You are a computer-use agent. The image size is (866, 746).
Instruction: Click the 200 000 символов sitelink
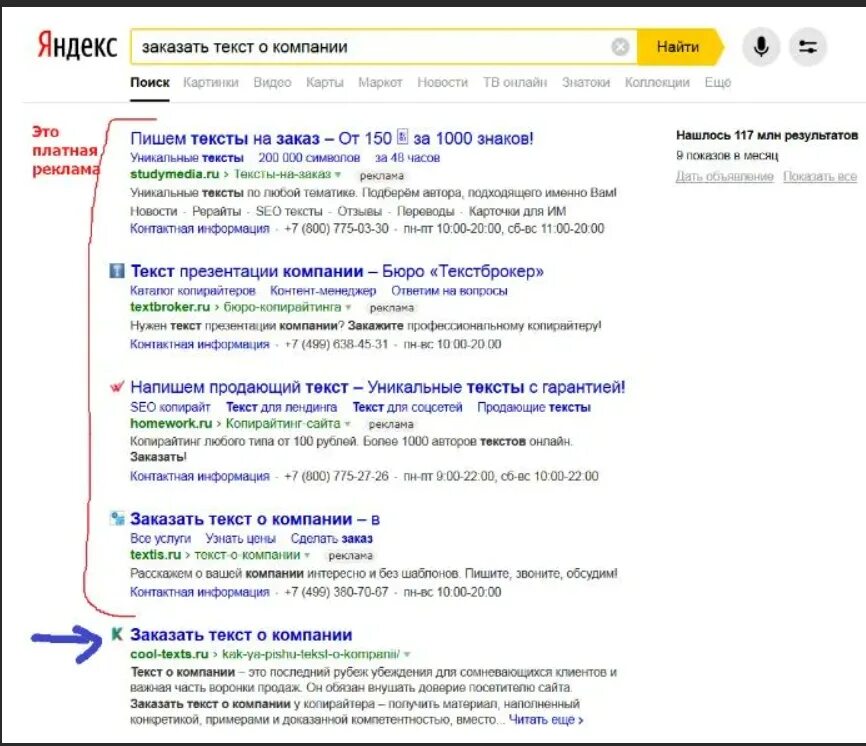309,158
